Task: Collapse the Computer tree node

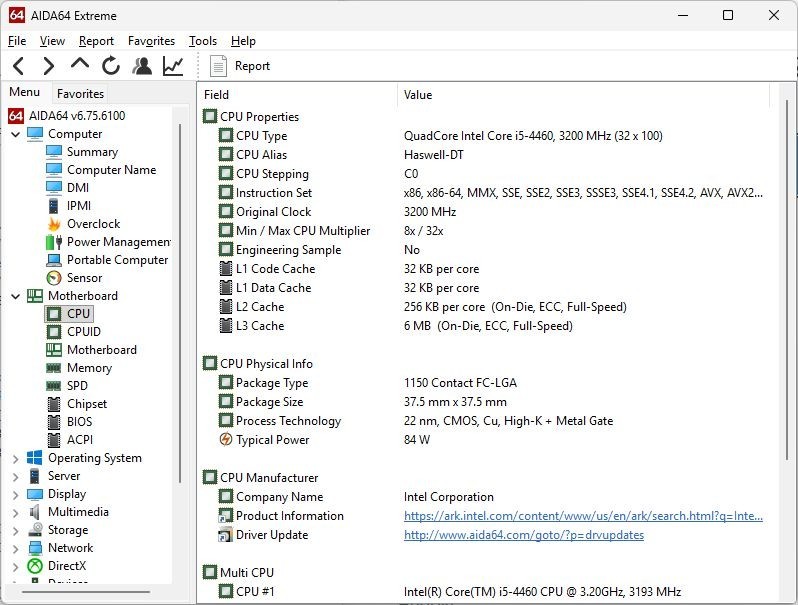Action: 16,134
